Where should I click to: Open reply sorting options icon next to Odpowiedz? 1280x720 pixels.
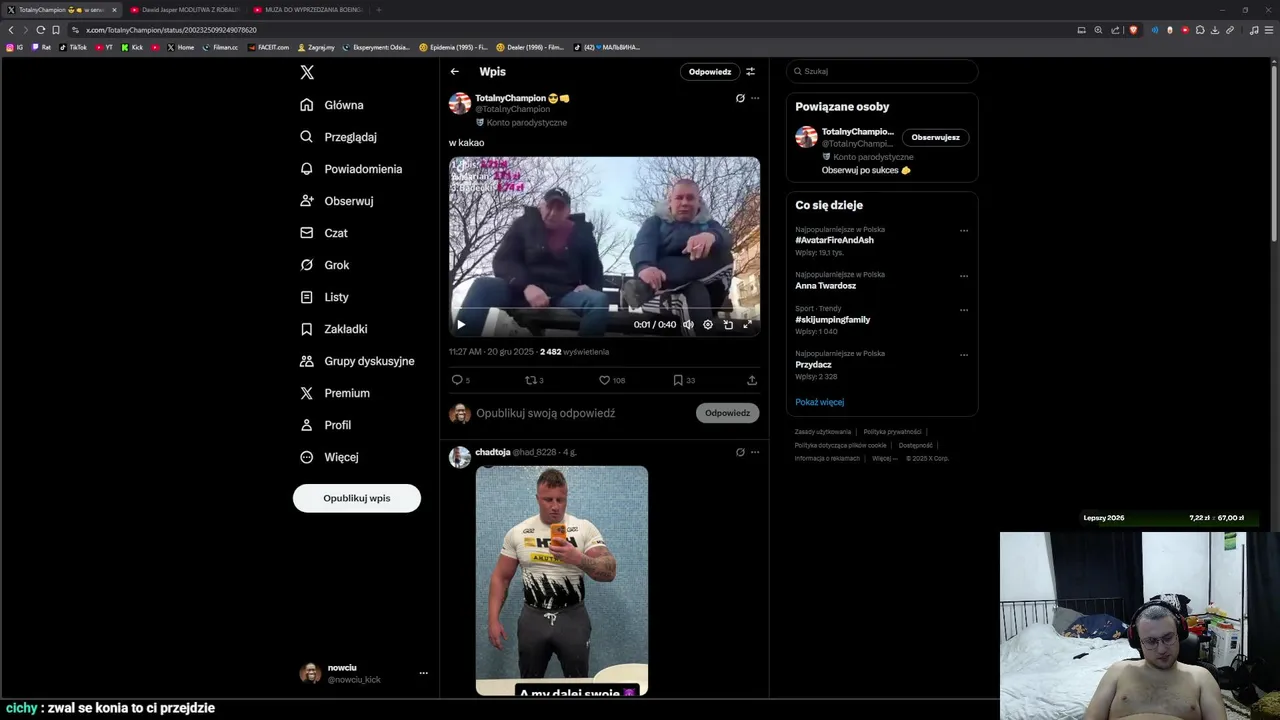[x=750, y=72]
